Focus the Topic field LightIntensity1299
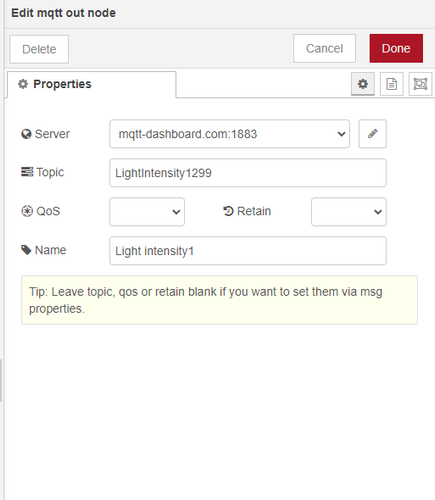Image resolution: width=435 pixels, height=500 pixels. [248, 173]
